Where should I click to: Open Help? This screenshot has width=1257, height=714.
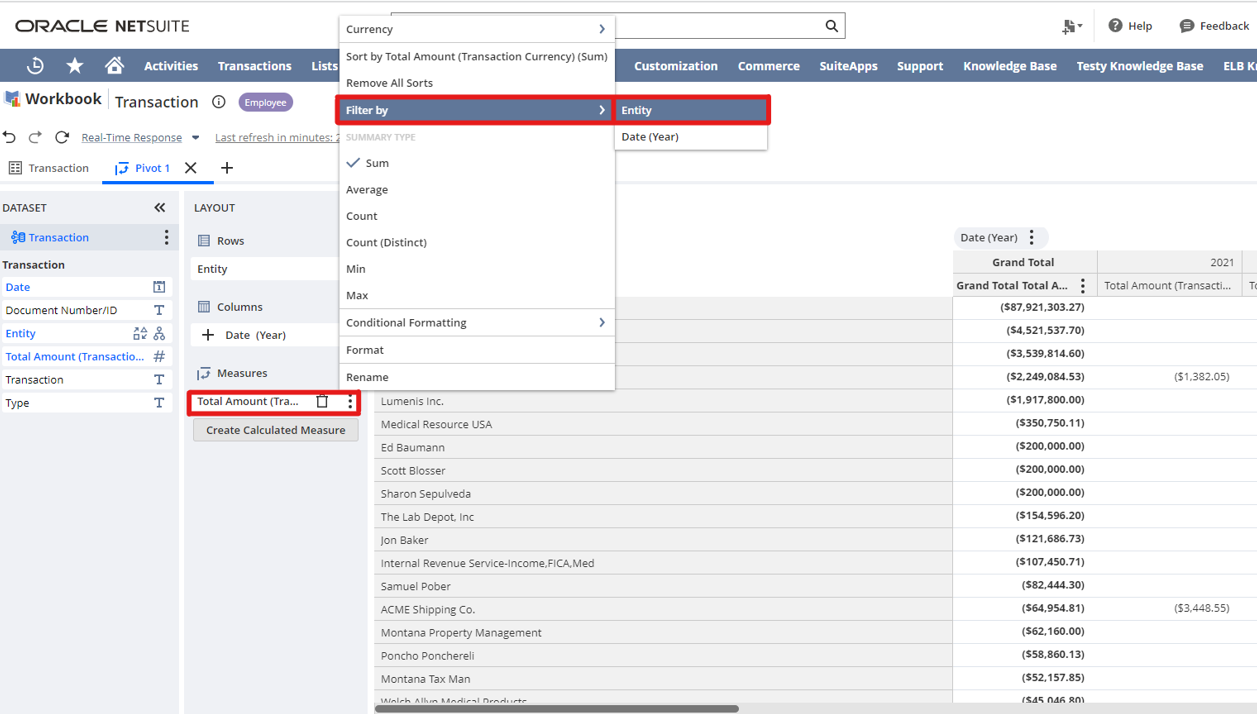pyautogui.click(x=1130, y=26)
